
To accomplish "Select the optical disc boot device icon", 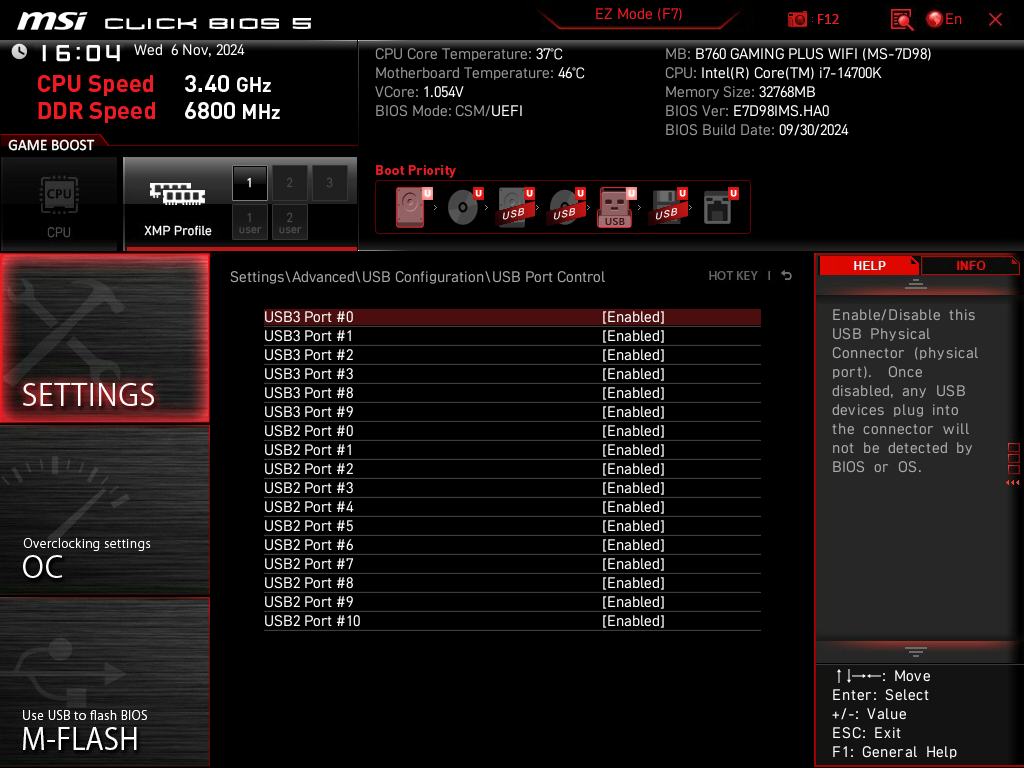I will coord(464,207).
